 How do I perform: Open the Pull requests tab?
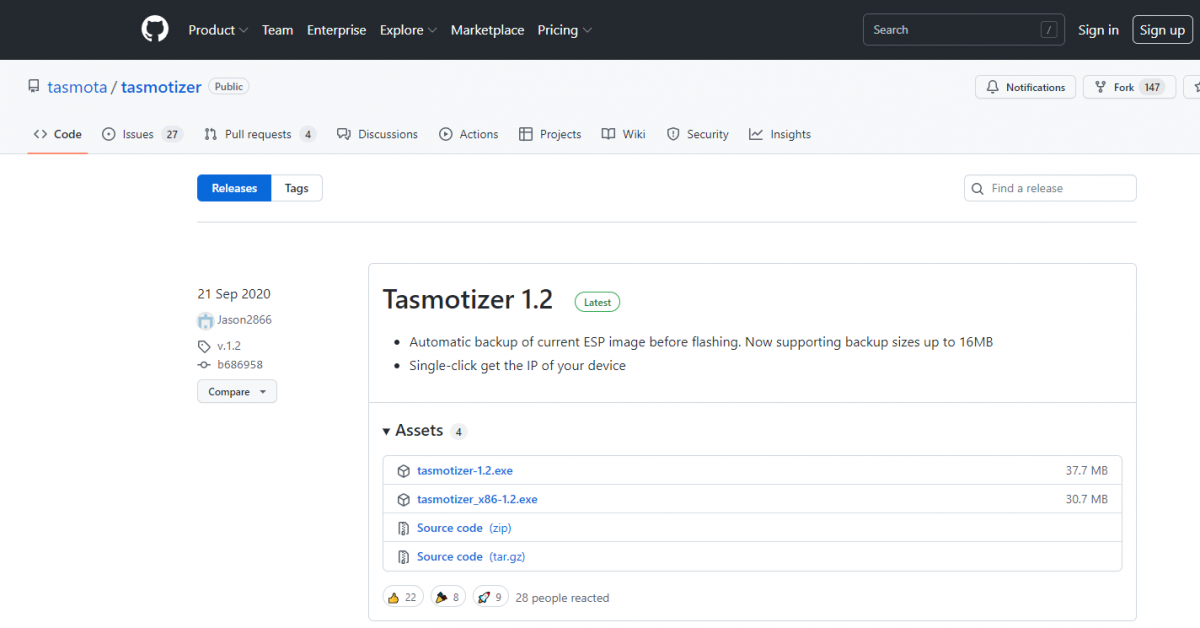(x=259, y=134)
